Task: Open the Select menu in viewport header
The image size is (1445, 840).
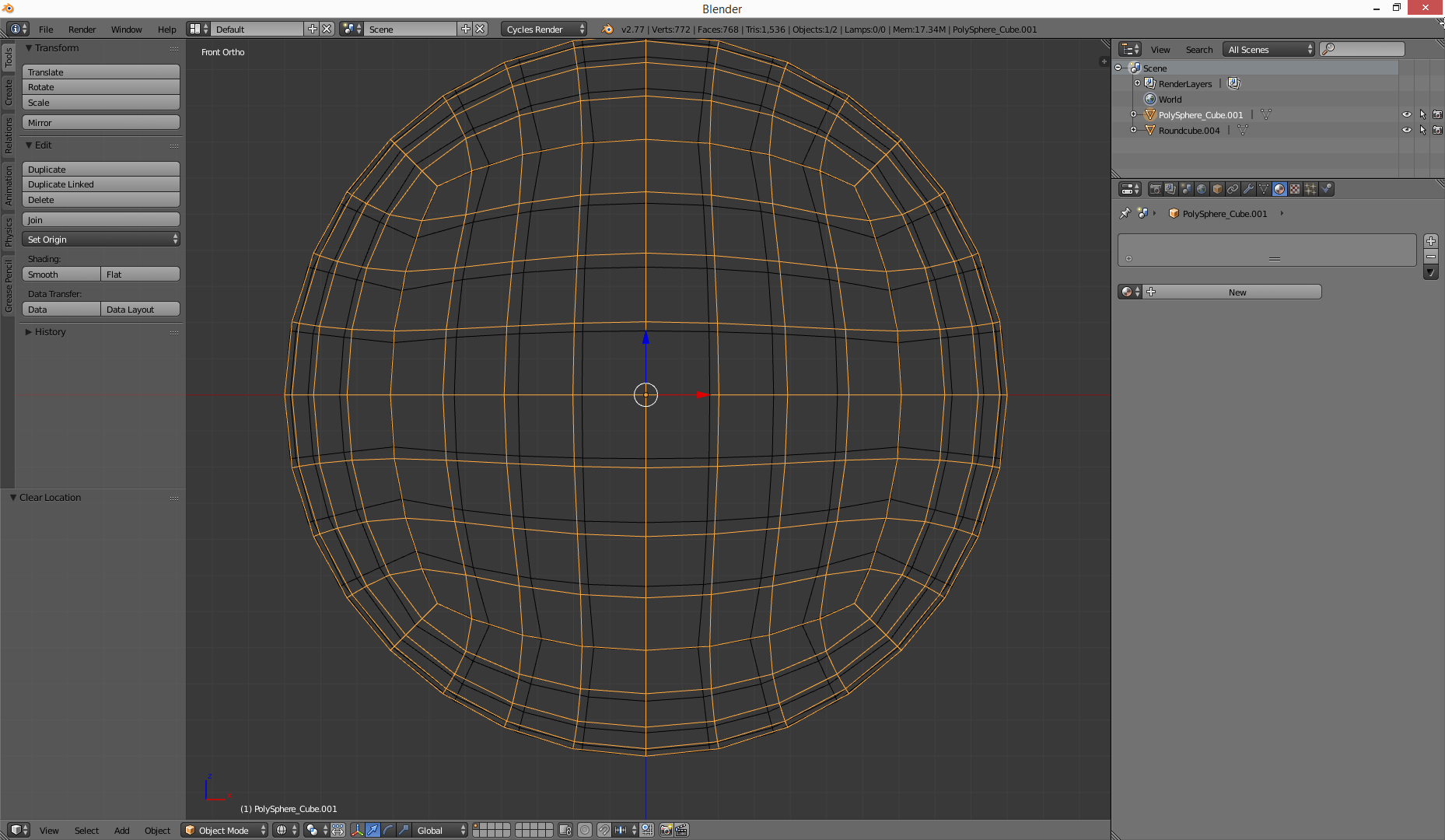Action: point(86,831)
